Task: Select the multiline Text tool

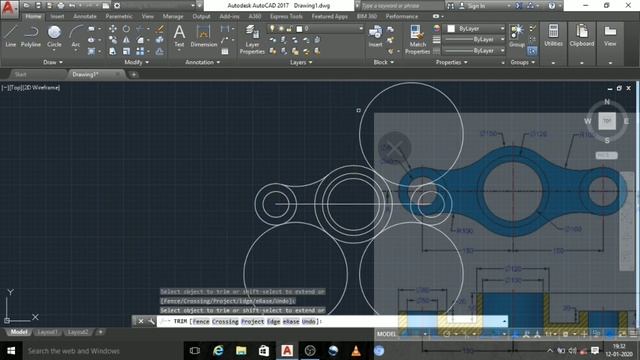Action: [x=179, y=36]
